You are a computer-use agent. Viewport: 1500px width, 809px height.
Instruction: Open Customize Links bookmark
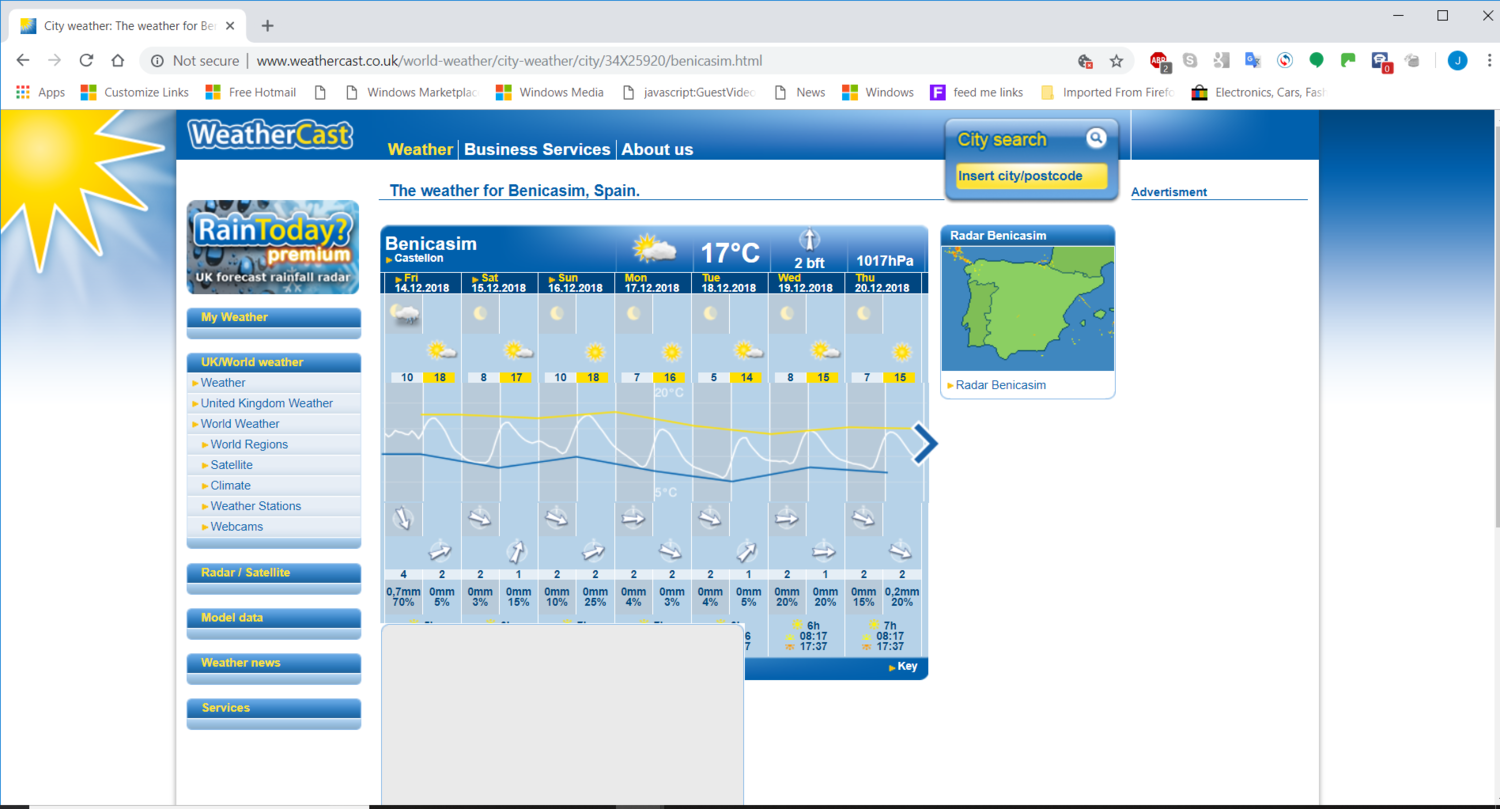click(x=135, y=92)
